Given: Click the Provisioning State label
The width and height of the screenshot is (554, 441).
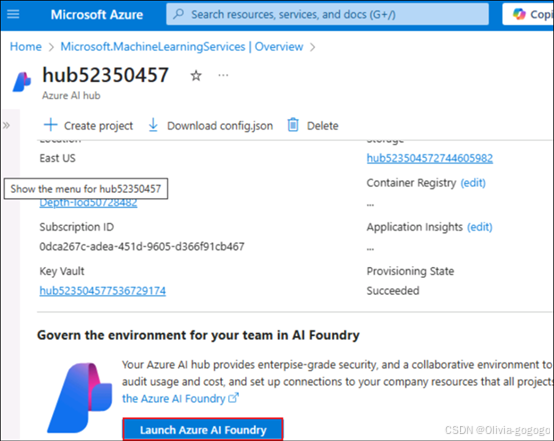Looking at the screenshot, I should [x=410, y=271].
